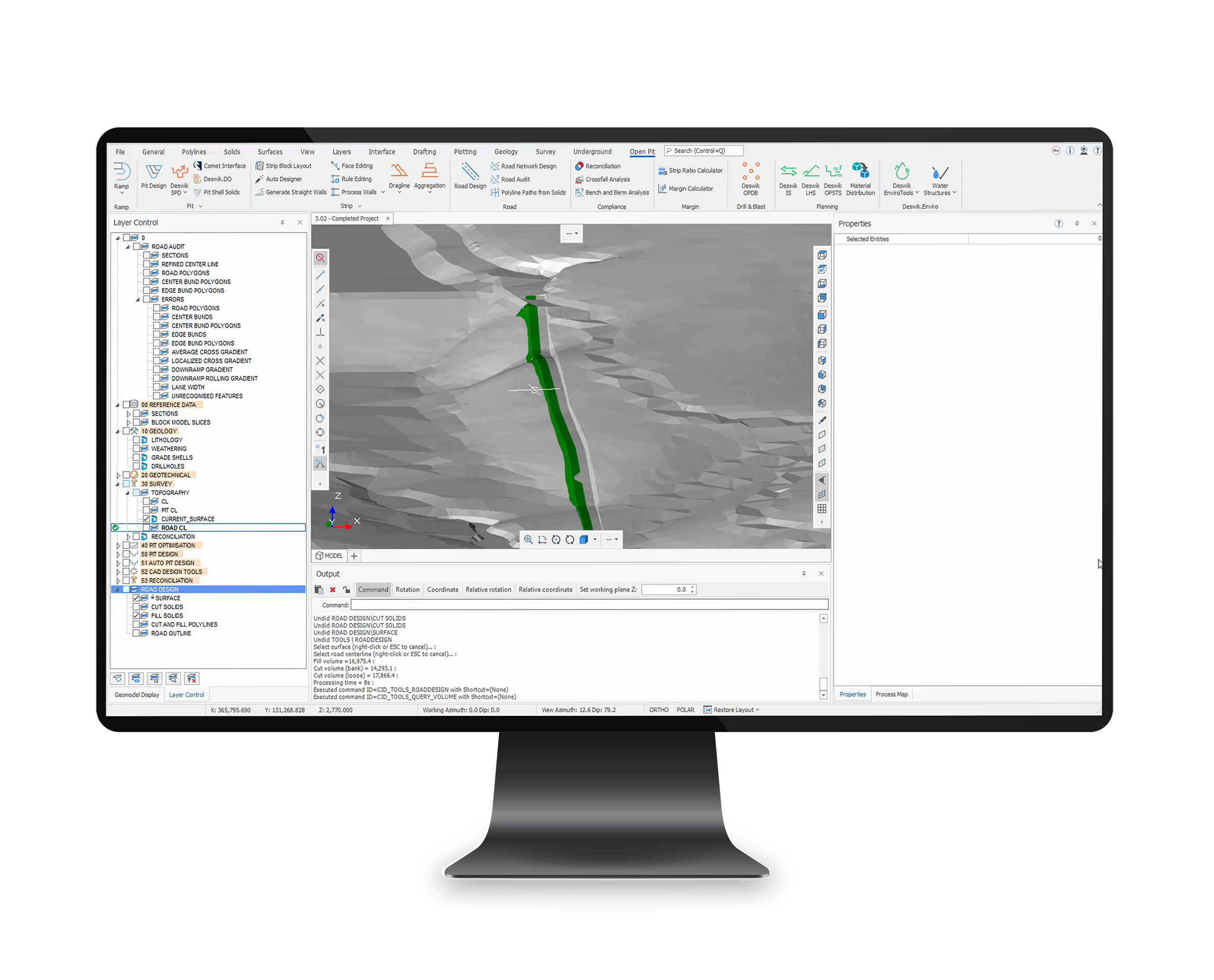Toggle POLAR mode in status bar
This screenshot has width=1214, height=980.
coord(686,710)
